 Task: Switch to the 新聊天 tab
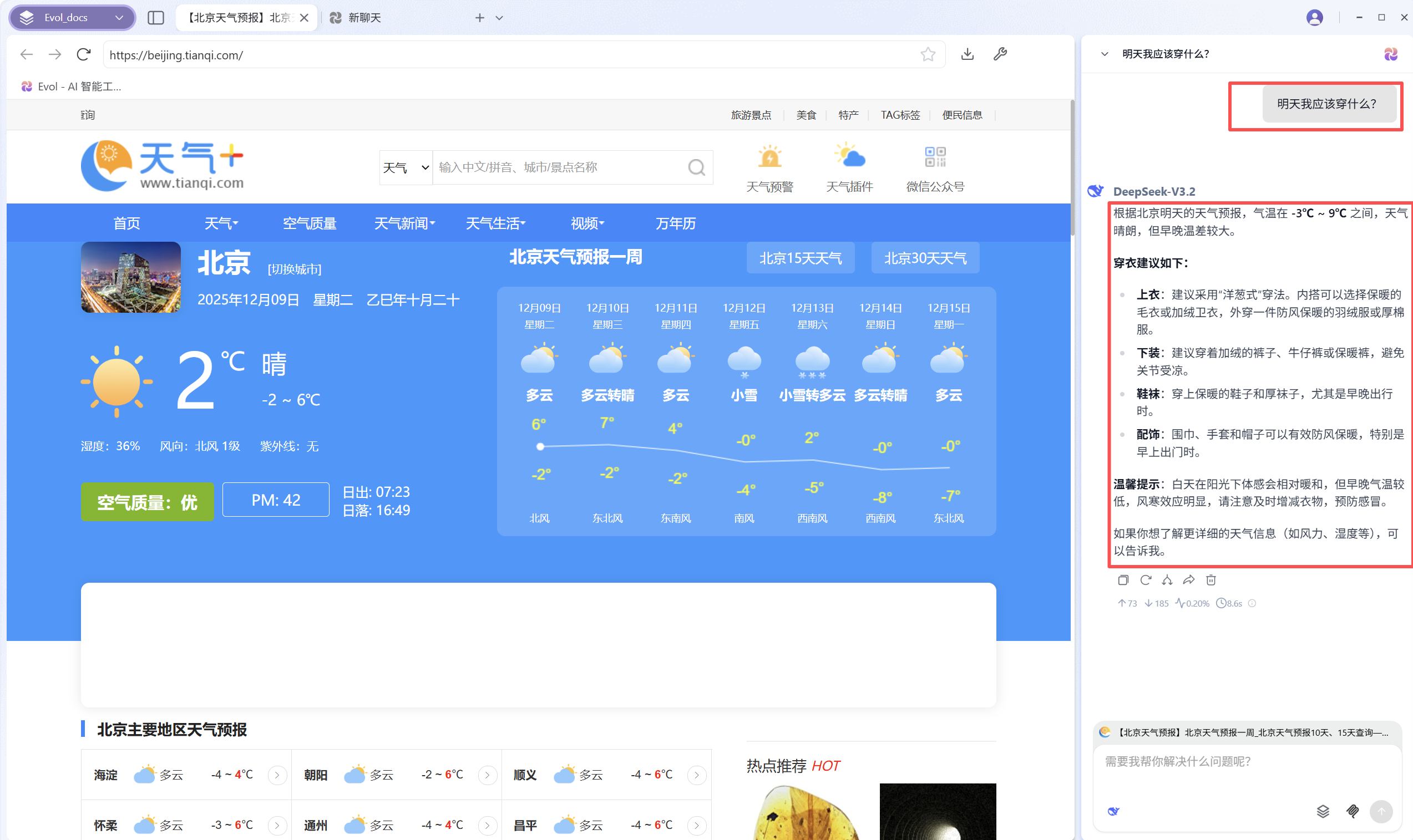[362, 18]
